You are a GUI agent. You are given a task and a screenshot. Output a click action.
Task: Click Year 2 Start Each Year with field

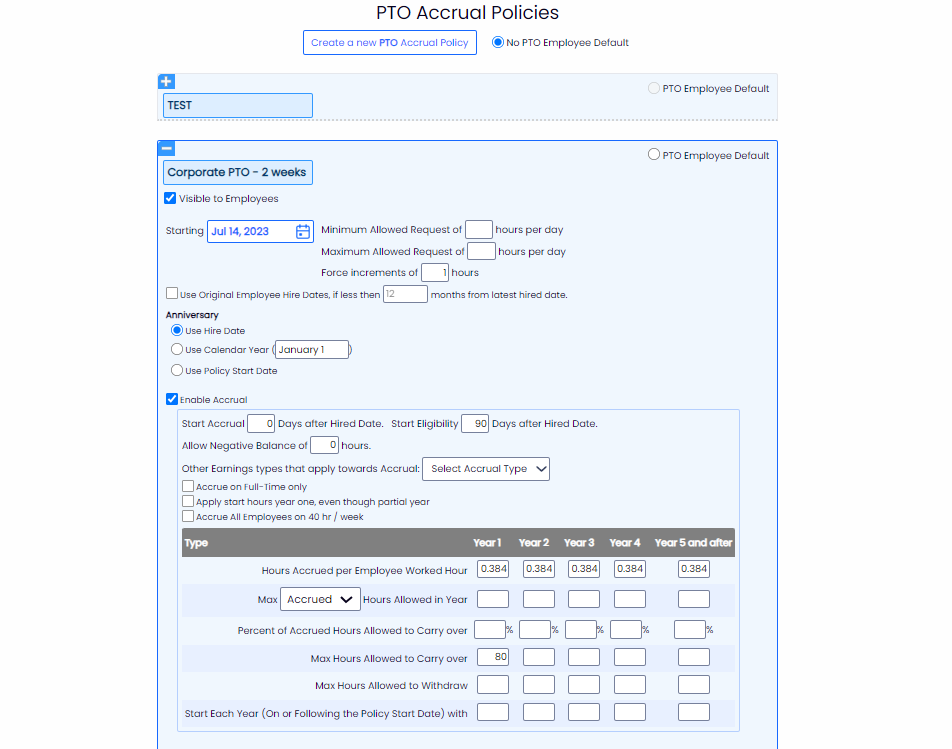tap(539, 712)
